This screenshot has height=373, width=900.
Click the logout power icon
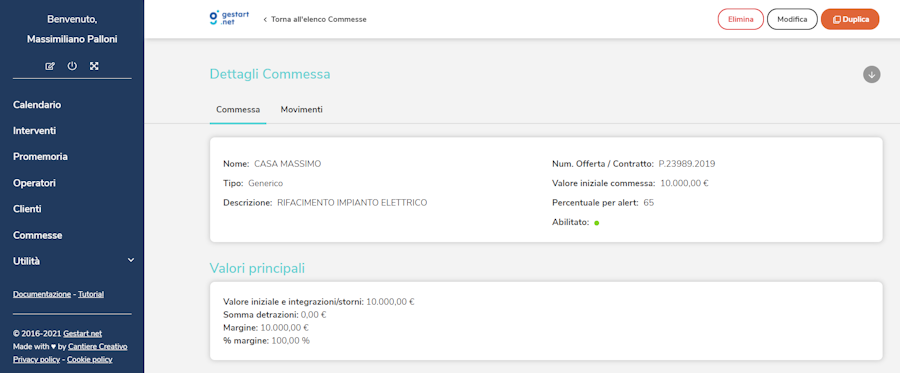click(x=72, y=66)
